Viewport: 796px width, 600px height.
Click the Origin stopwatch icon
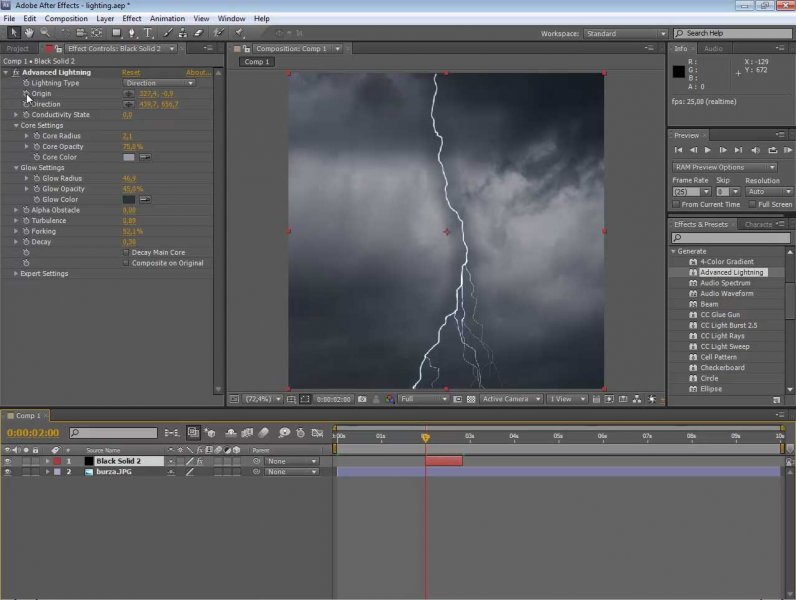coord(27,94)
